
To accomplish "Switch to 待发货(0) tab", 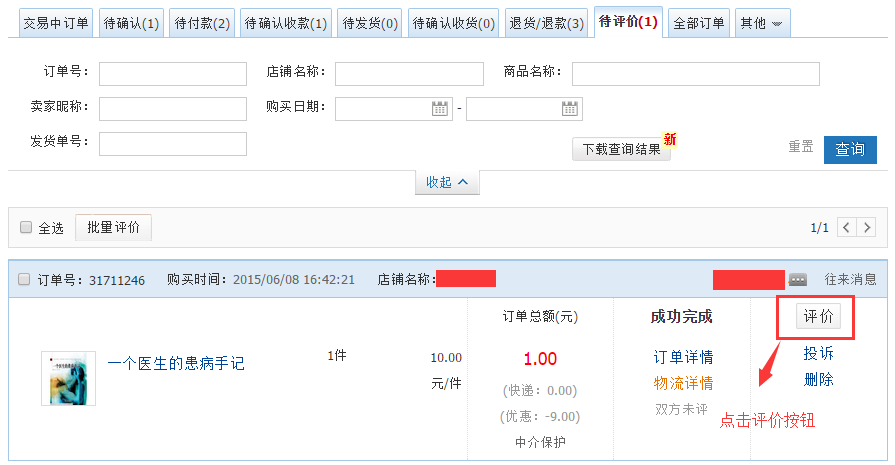I will (x=369, y=23).
